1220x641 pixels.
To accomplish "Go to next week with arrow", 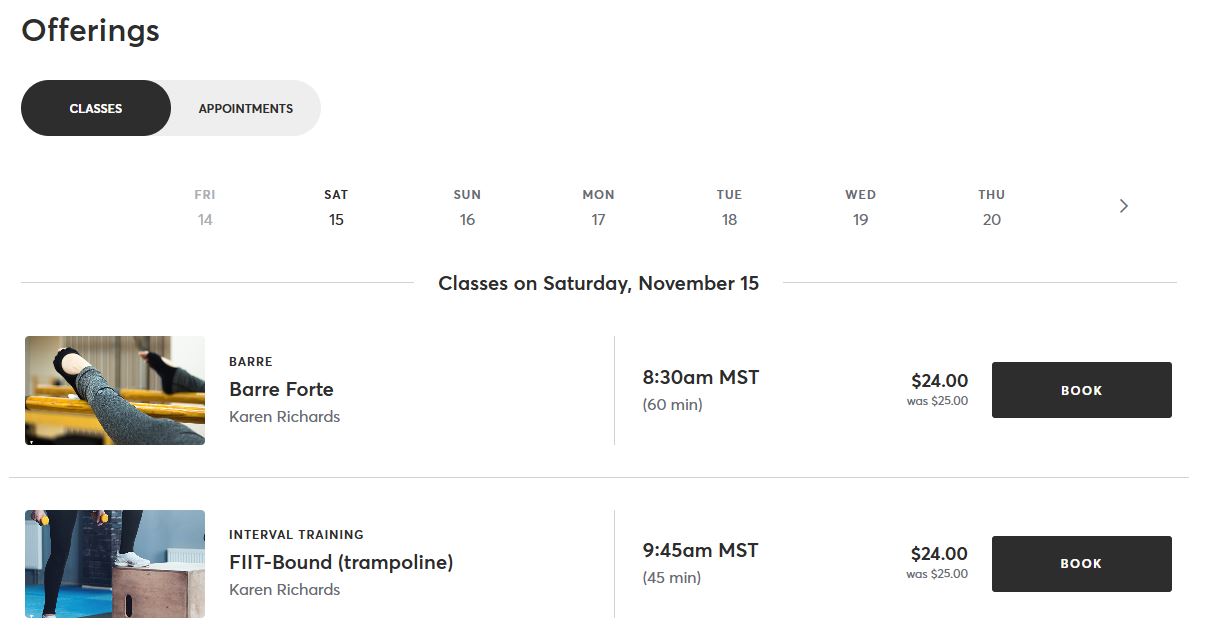I will 1123,206.
